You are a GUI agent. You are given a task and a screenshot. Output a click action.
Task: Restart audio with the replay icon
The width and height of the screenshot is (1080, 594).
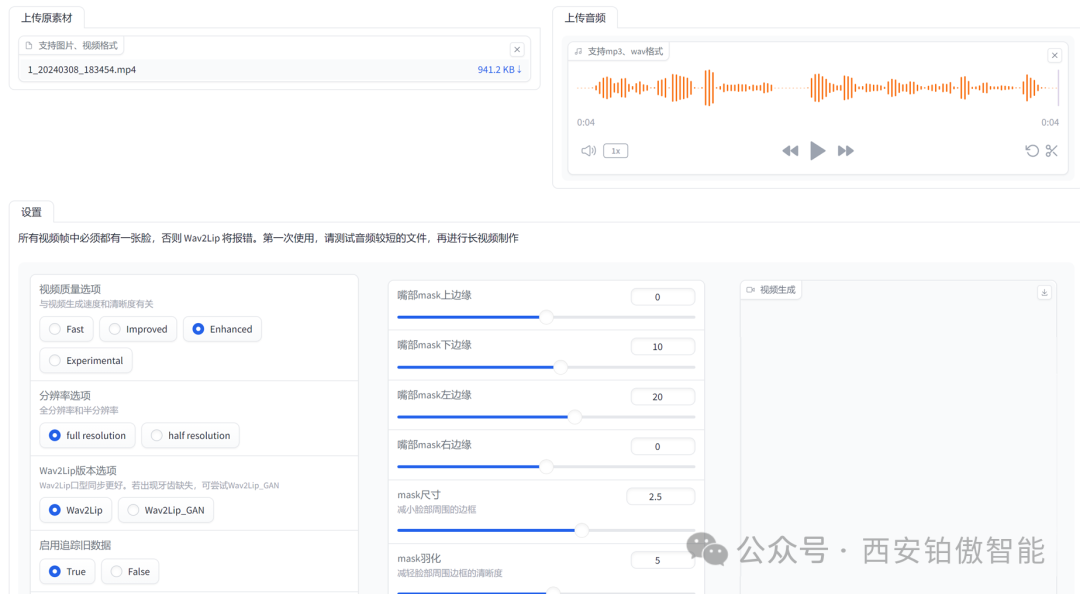1031,150
